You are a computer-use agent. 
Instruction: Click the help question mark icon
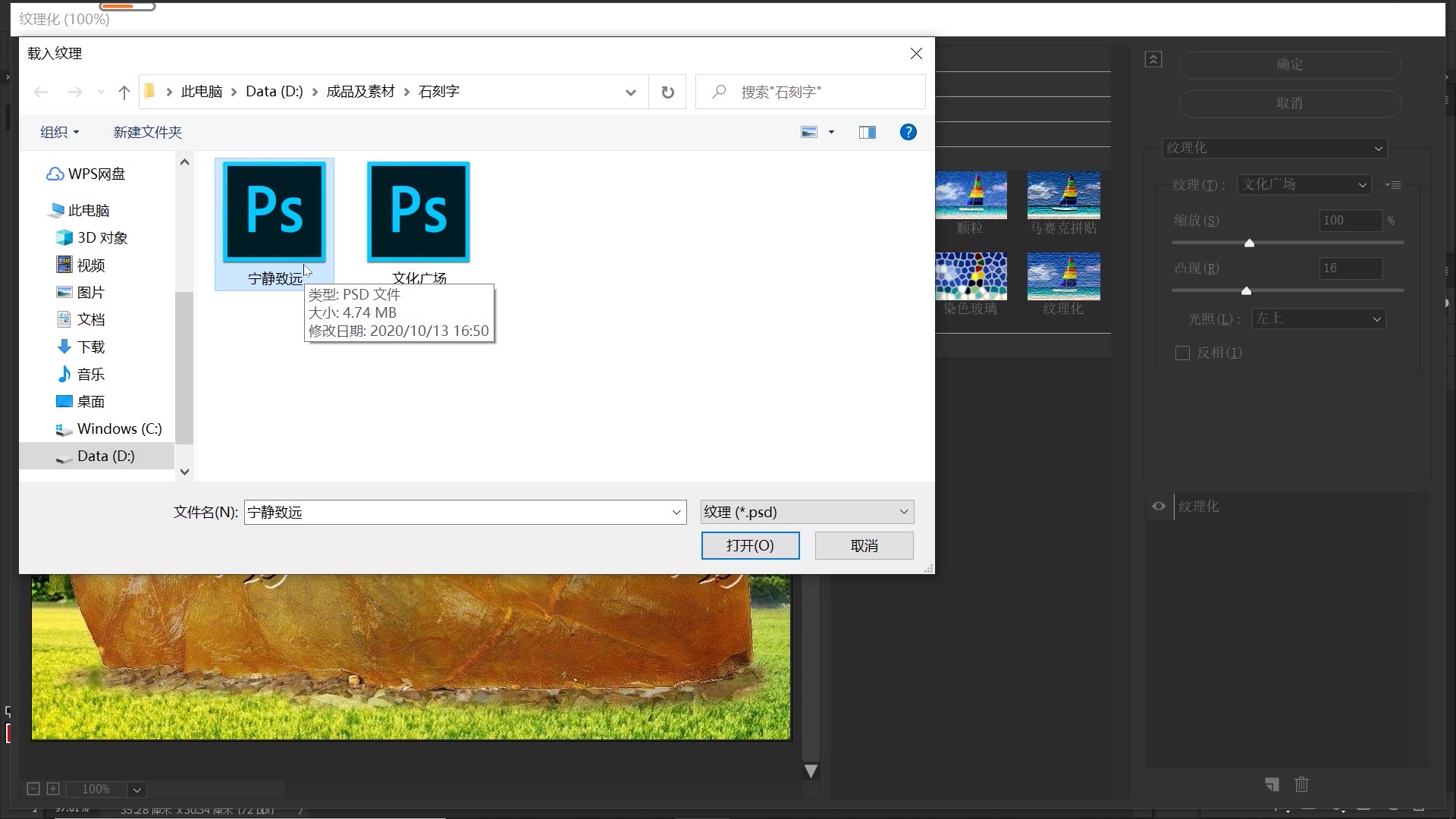pos(908,132)
